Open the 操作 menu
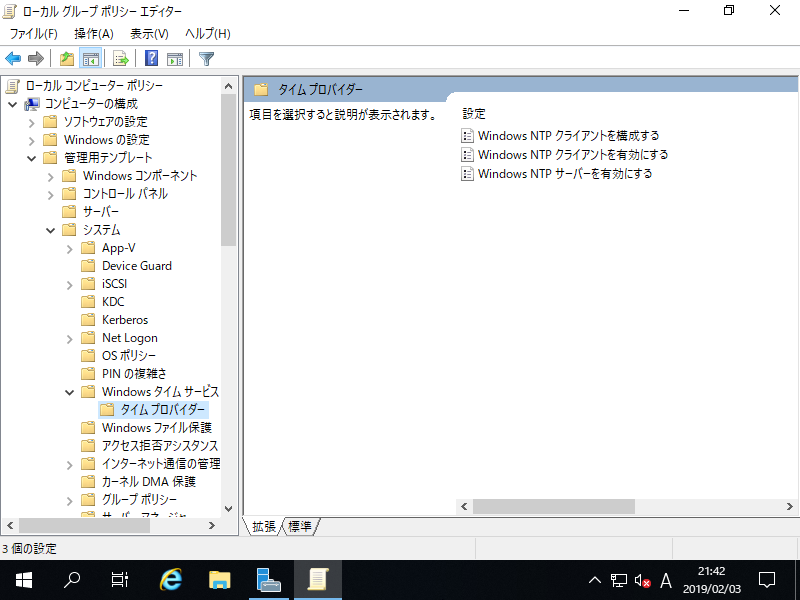This screenshot has height=600, width=800. tap(93, 33)
